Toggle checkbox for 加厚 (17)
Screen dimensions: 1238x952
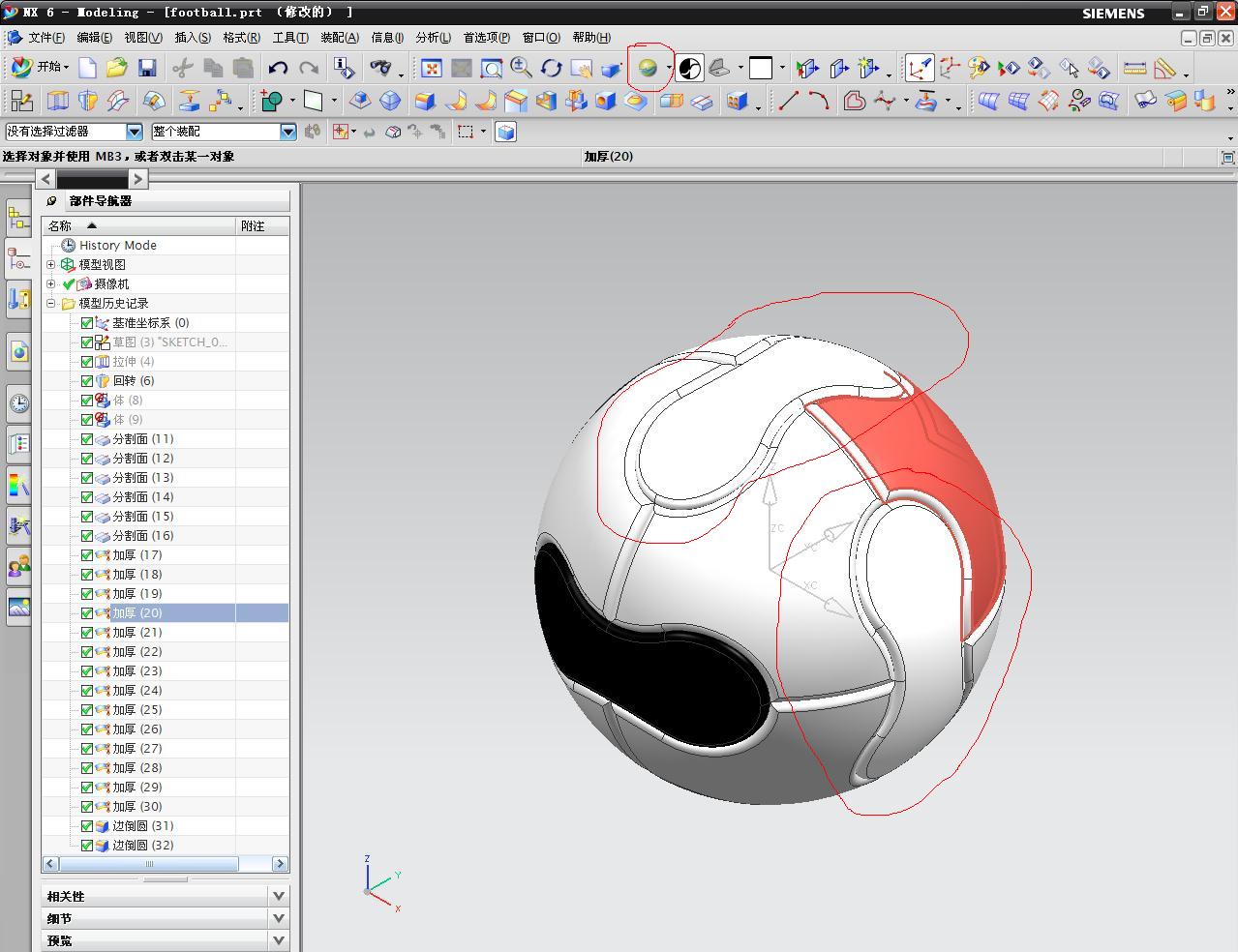[87, 555]
